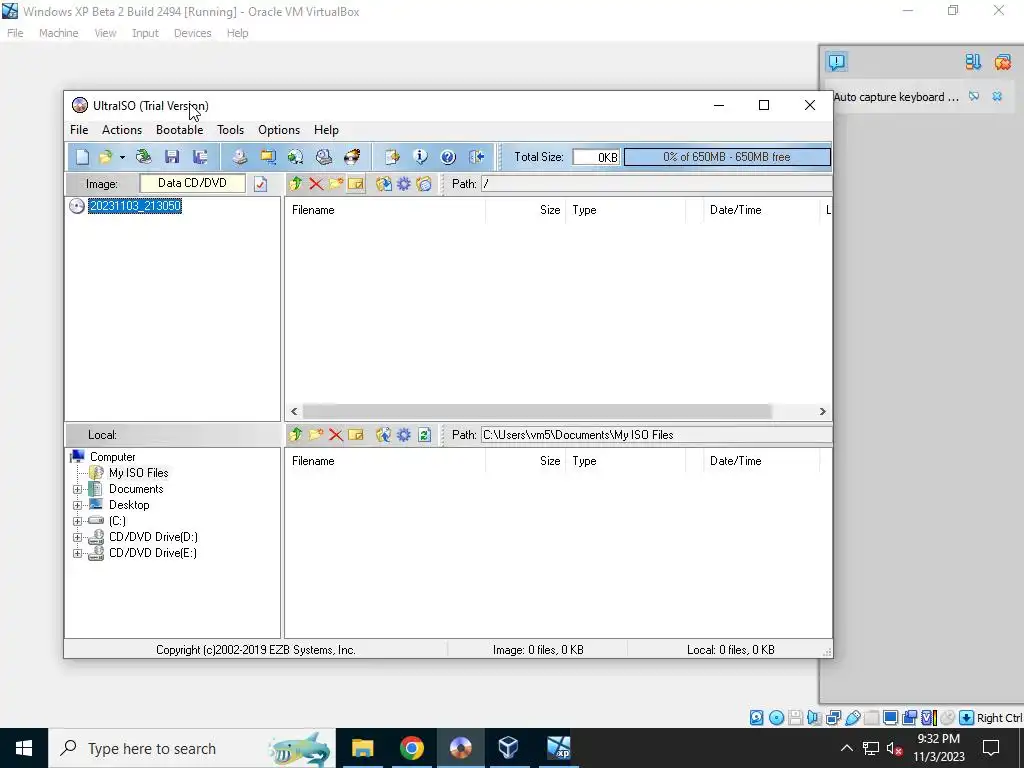This screenshot has width=1024, height=768.
Task: Click the Burn CD/DVD Image flame icon
Action: 352,157
